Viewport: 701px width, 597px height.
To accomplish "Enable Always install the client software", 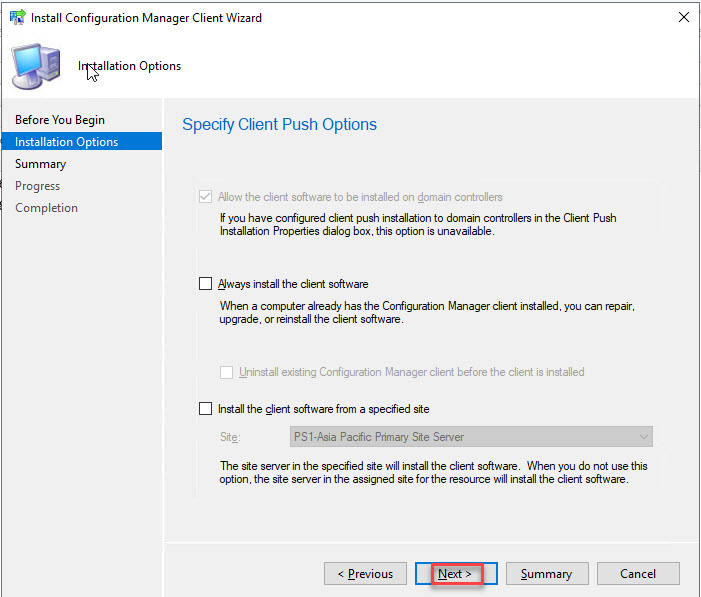I will 206,284.
